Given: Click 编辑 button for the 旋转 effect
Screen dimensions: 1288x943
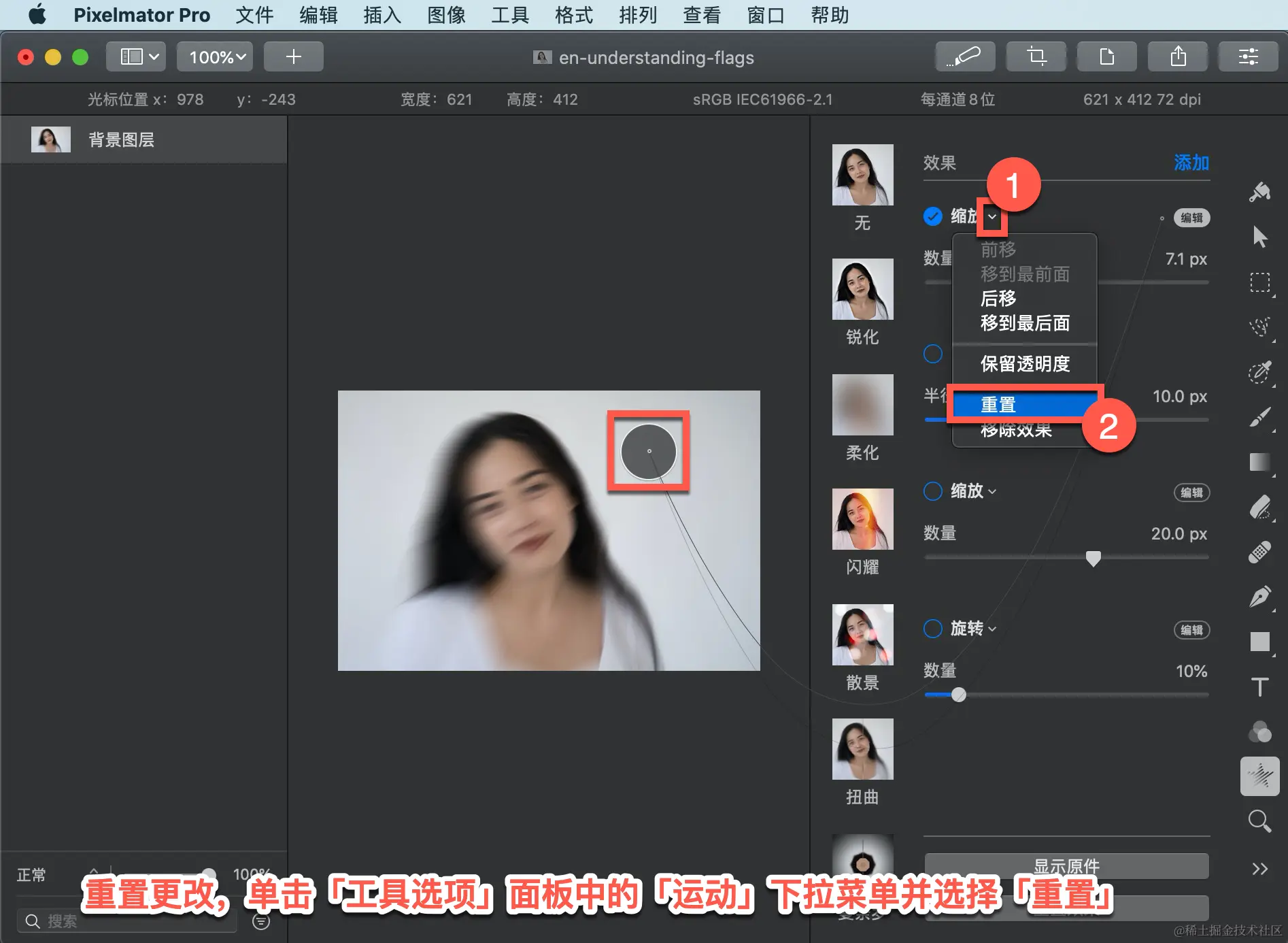Looking at the screenshot, I should pos(1191,630).
